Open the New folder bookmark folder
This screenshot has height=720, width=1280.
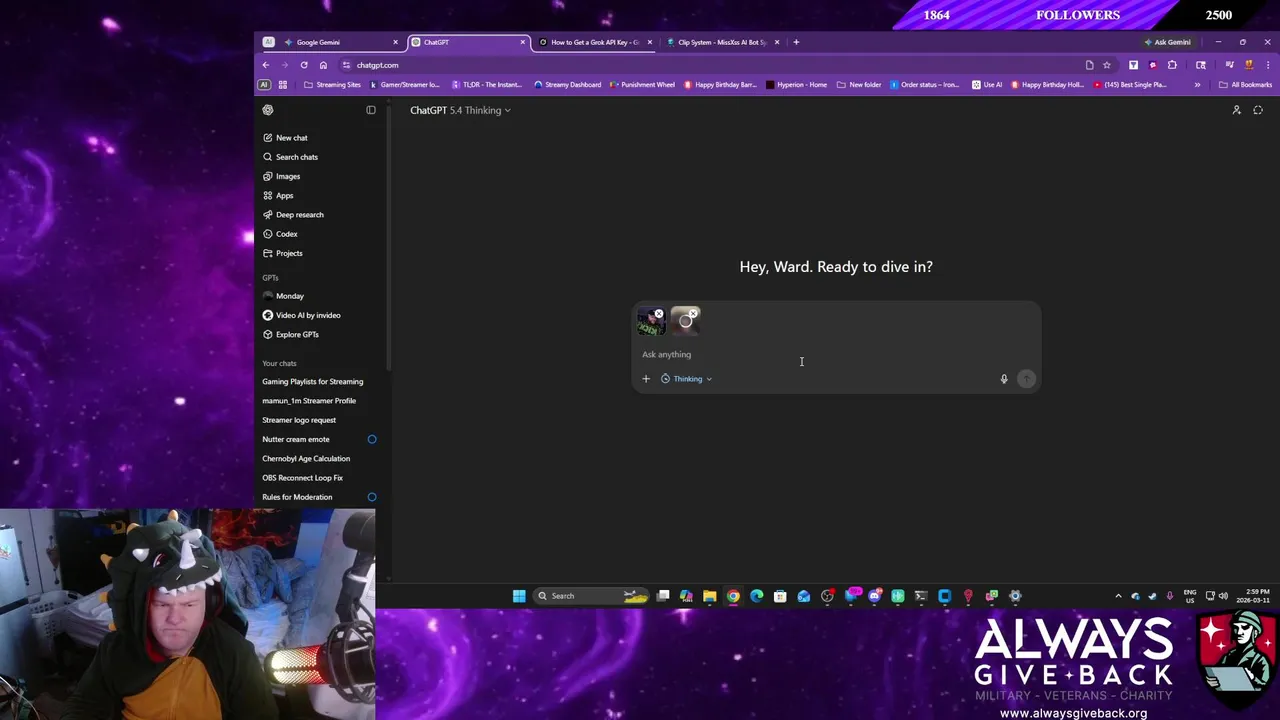[x=859, y=85]
